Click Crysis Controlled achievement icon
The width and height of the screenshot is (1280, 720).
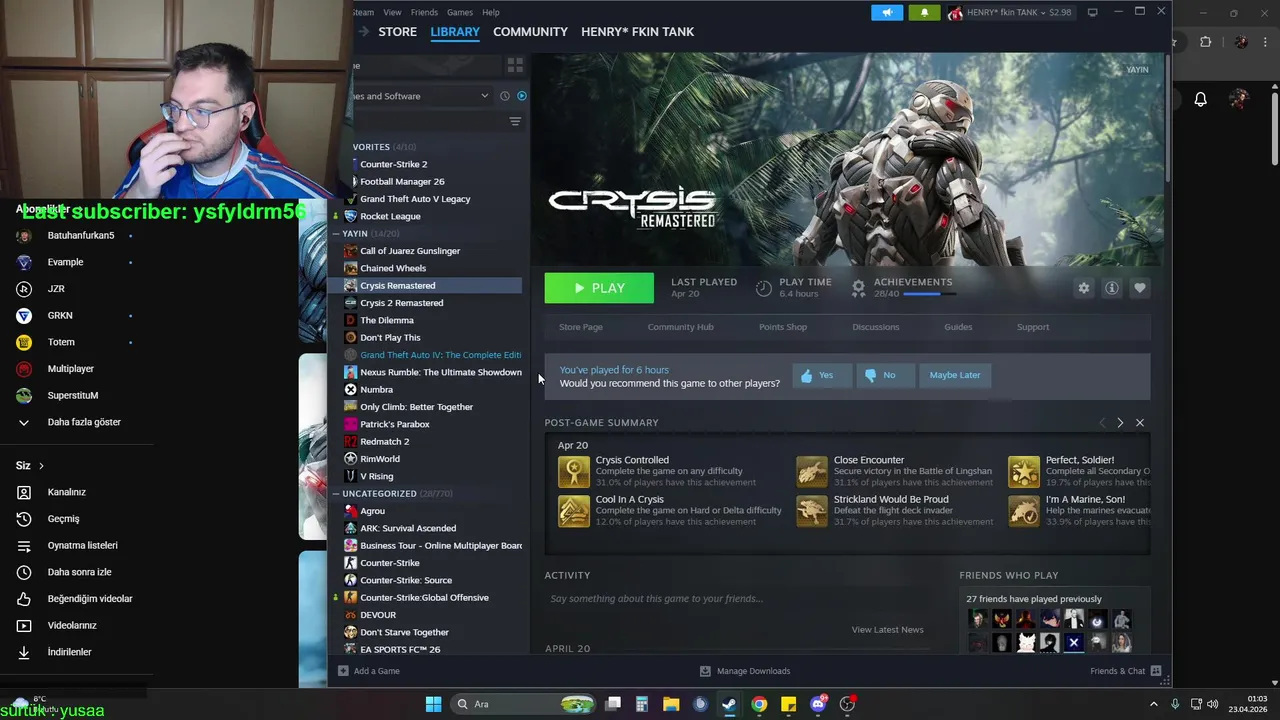click(574, 471)
